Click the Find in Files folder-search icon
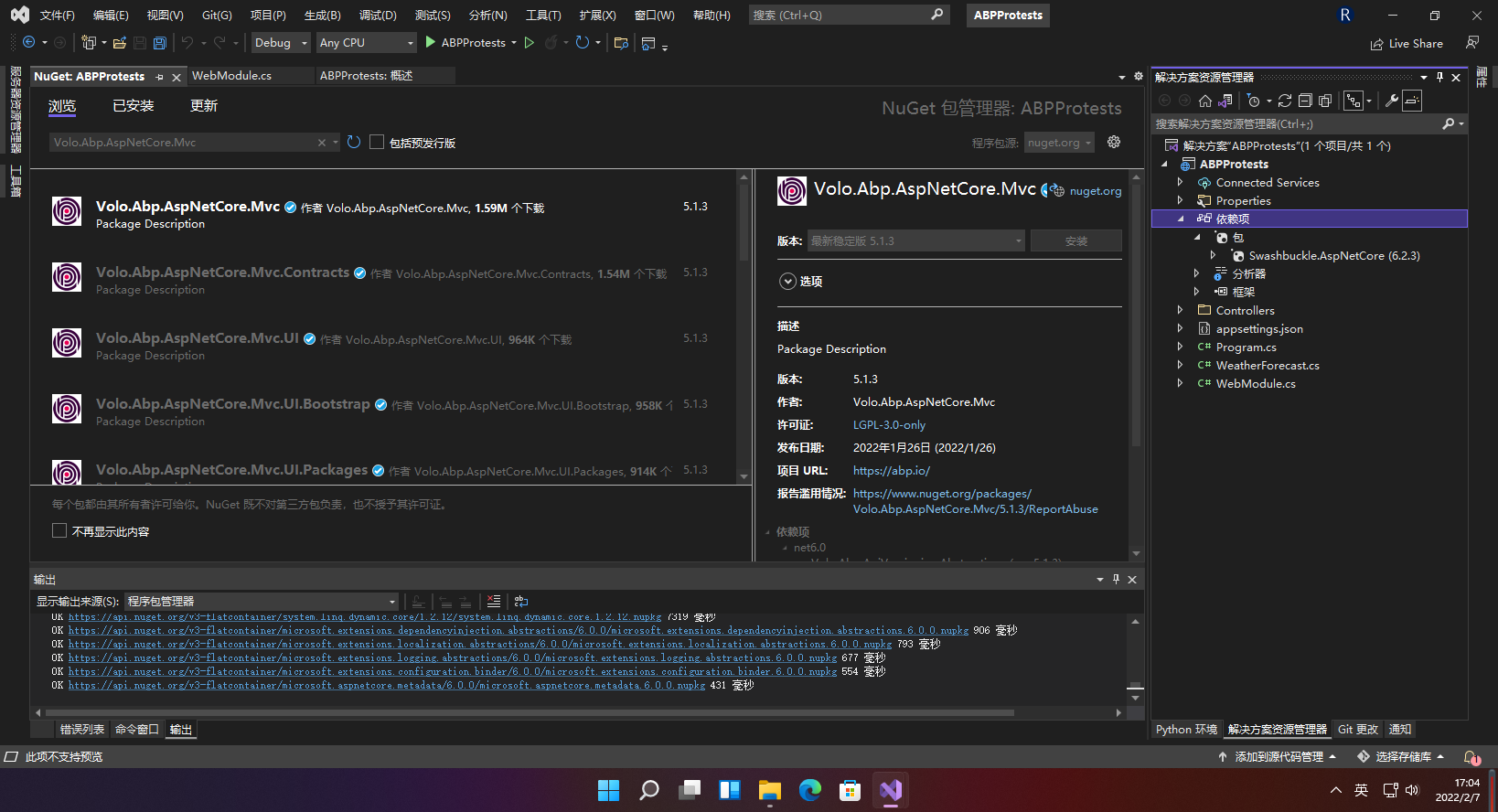This screenshot has height=812, width=1498. [621, 43]
